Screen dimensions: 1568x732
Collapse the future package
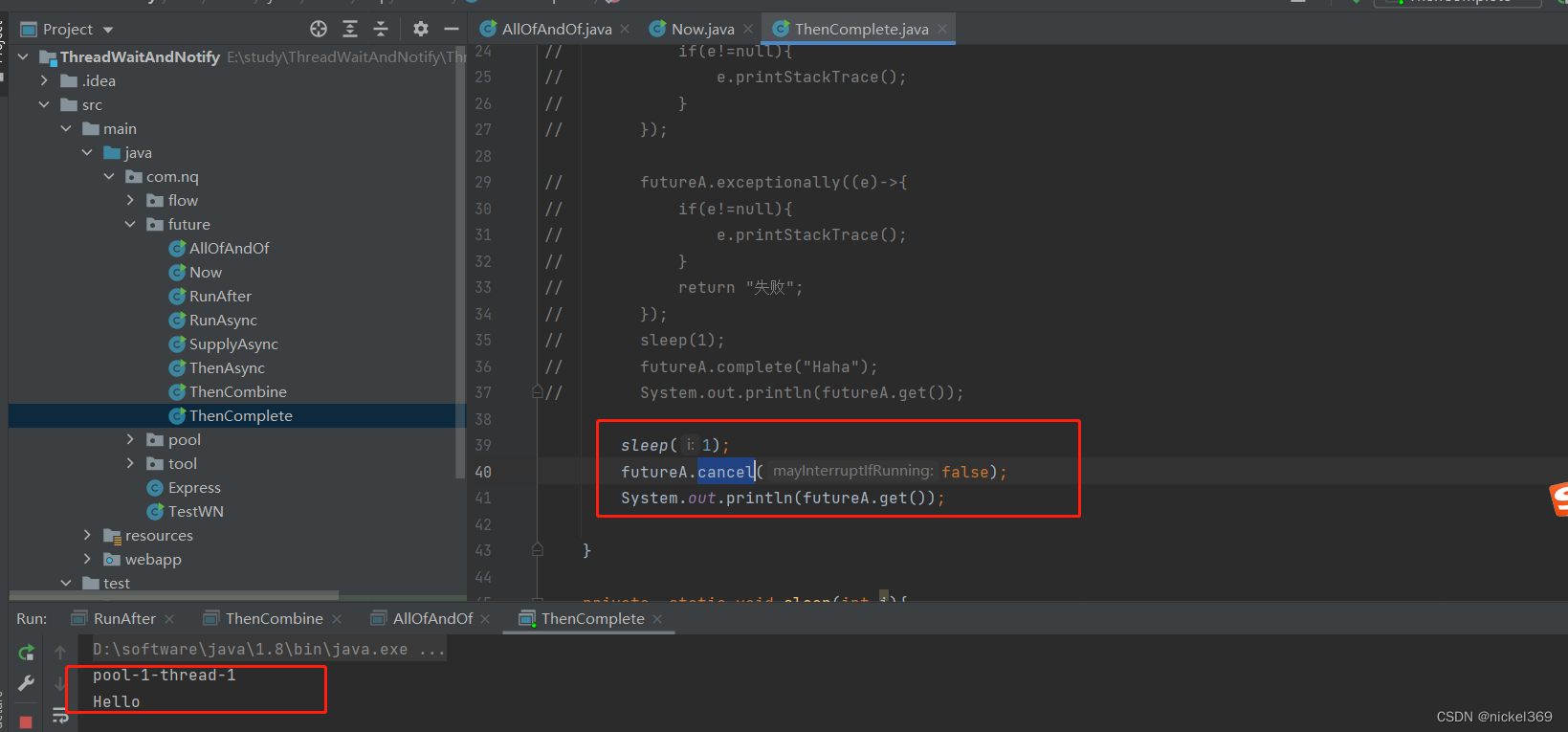coord(130,225)
